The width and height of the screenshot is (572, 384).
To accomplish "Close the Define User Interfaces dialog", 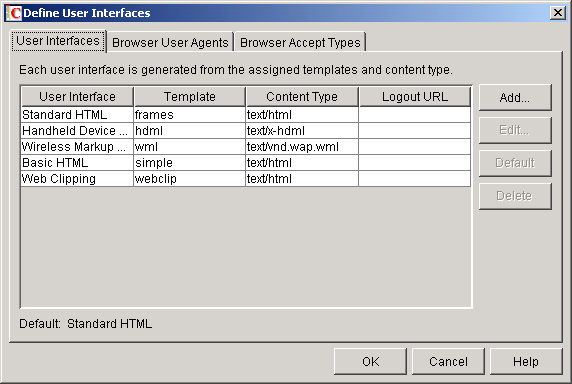I will point(557,13).
